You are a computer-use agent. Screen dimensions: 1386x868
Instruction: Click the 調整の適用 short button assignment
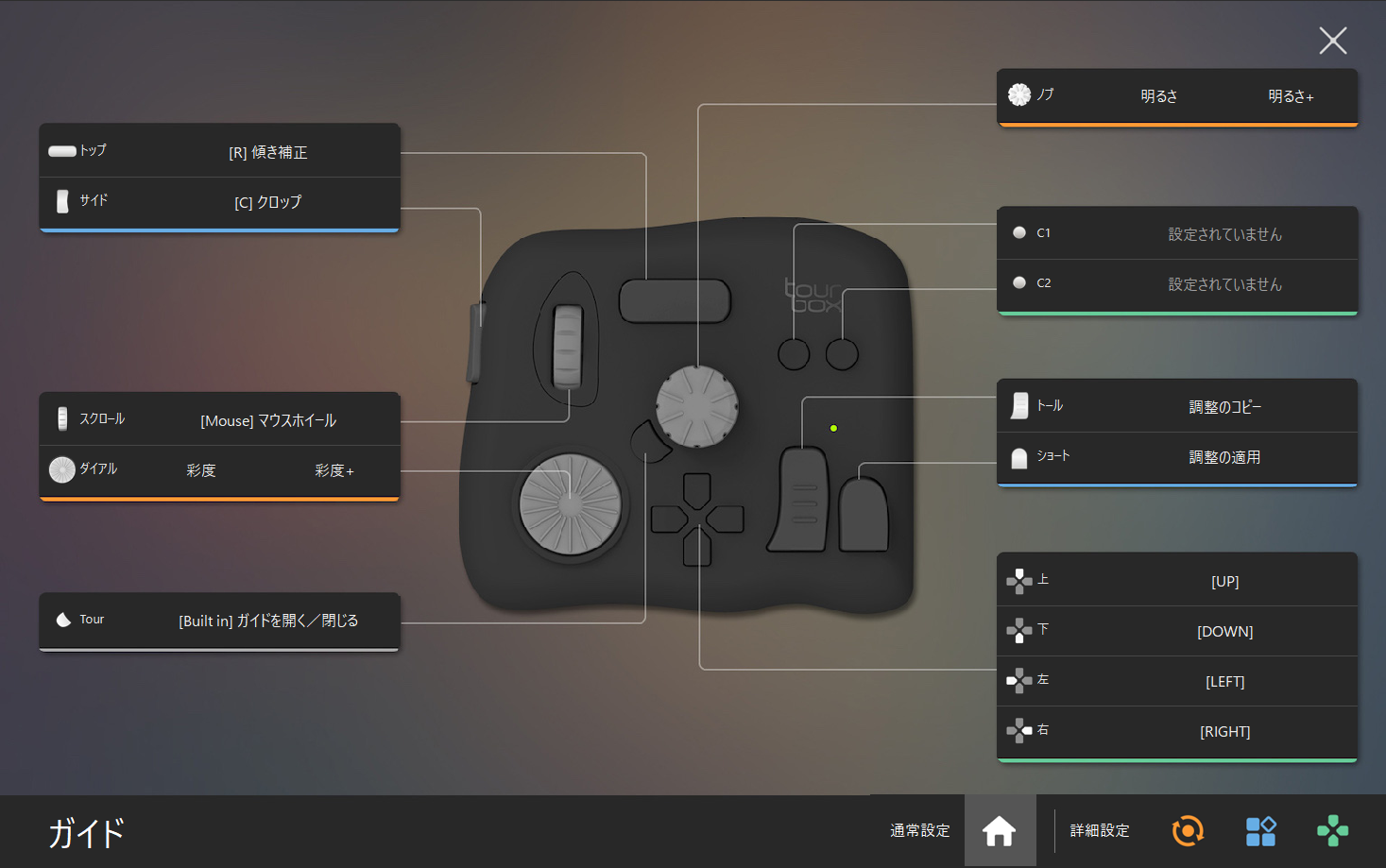(x=1224, y=457)
